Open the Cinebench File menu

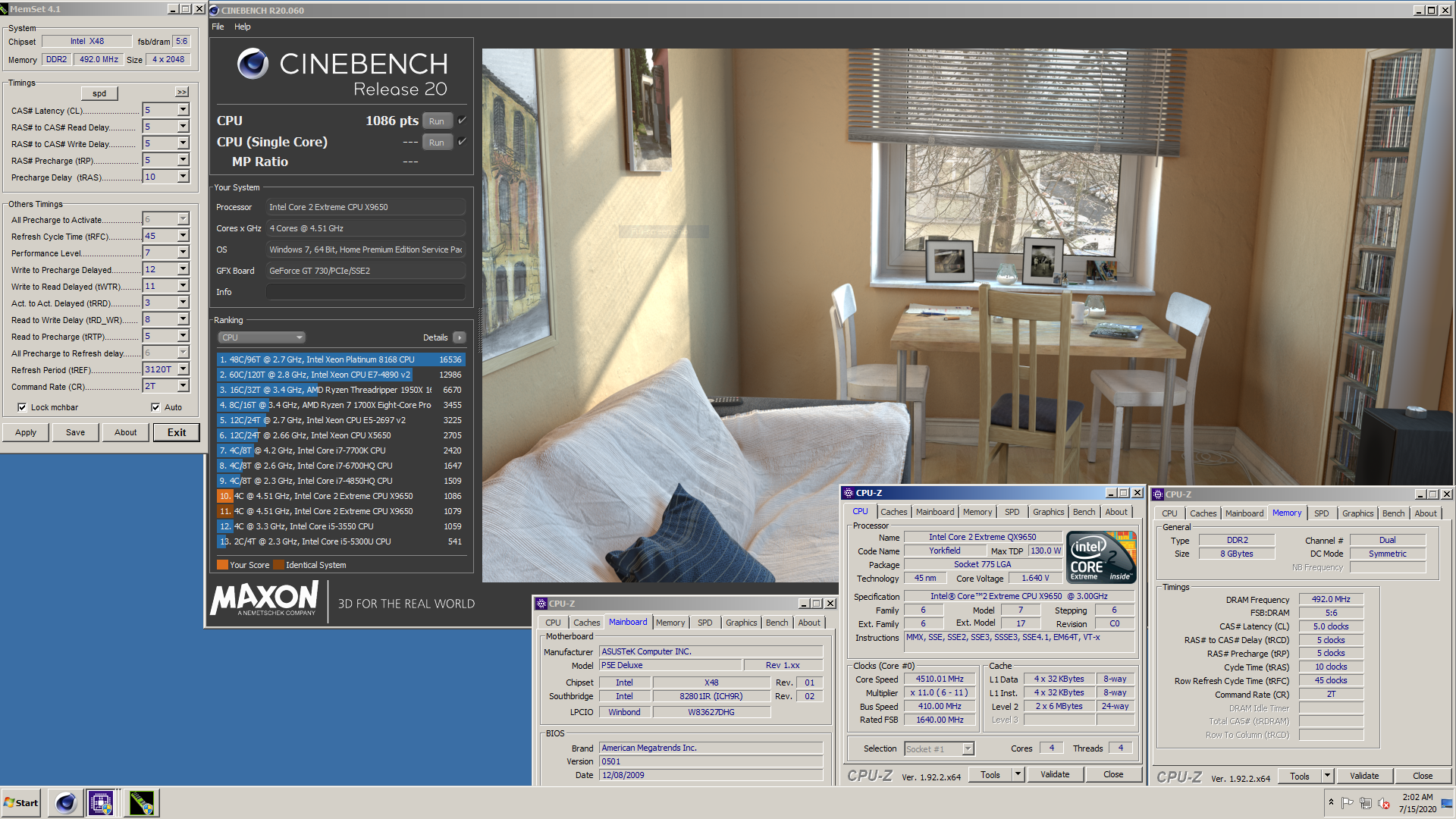pos(218,27)
